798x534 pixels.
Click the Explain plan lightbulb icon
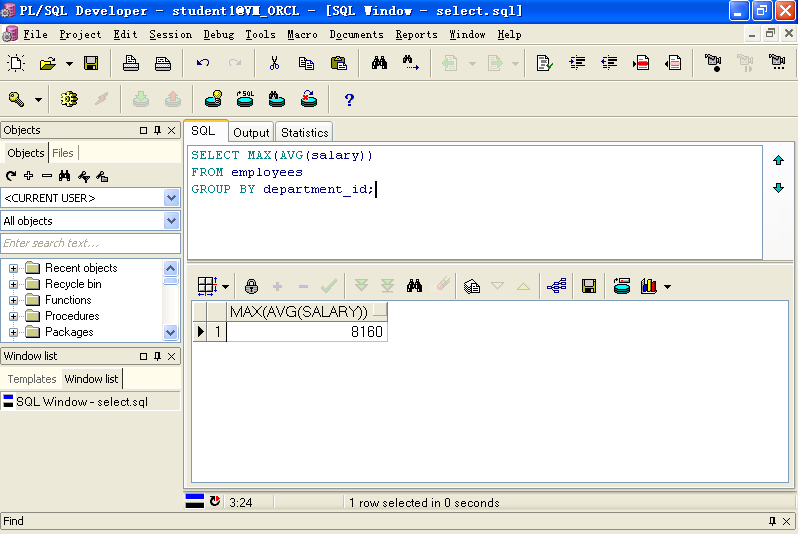tap(213, 99)
